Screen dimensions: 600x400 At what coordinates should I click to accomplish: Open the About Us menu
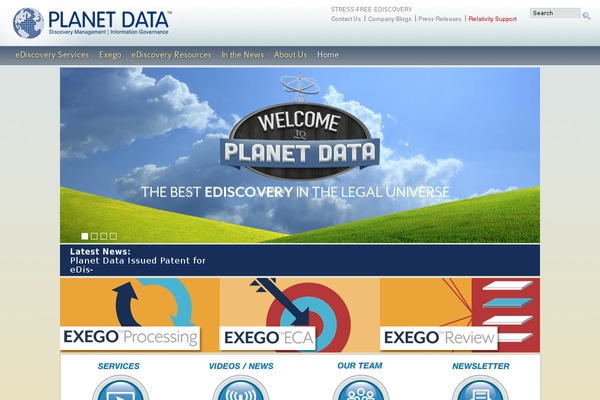tap(290, 55)
